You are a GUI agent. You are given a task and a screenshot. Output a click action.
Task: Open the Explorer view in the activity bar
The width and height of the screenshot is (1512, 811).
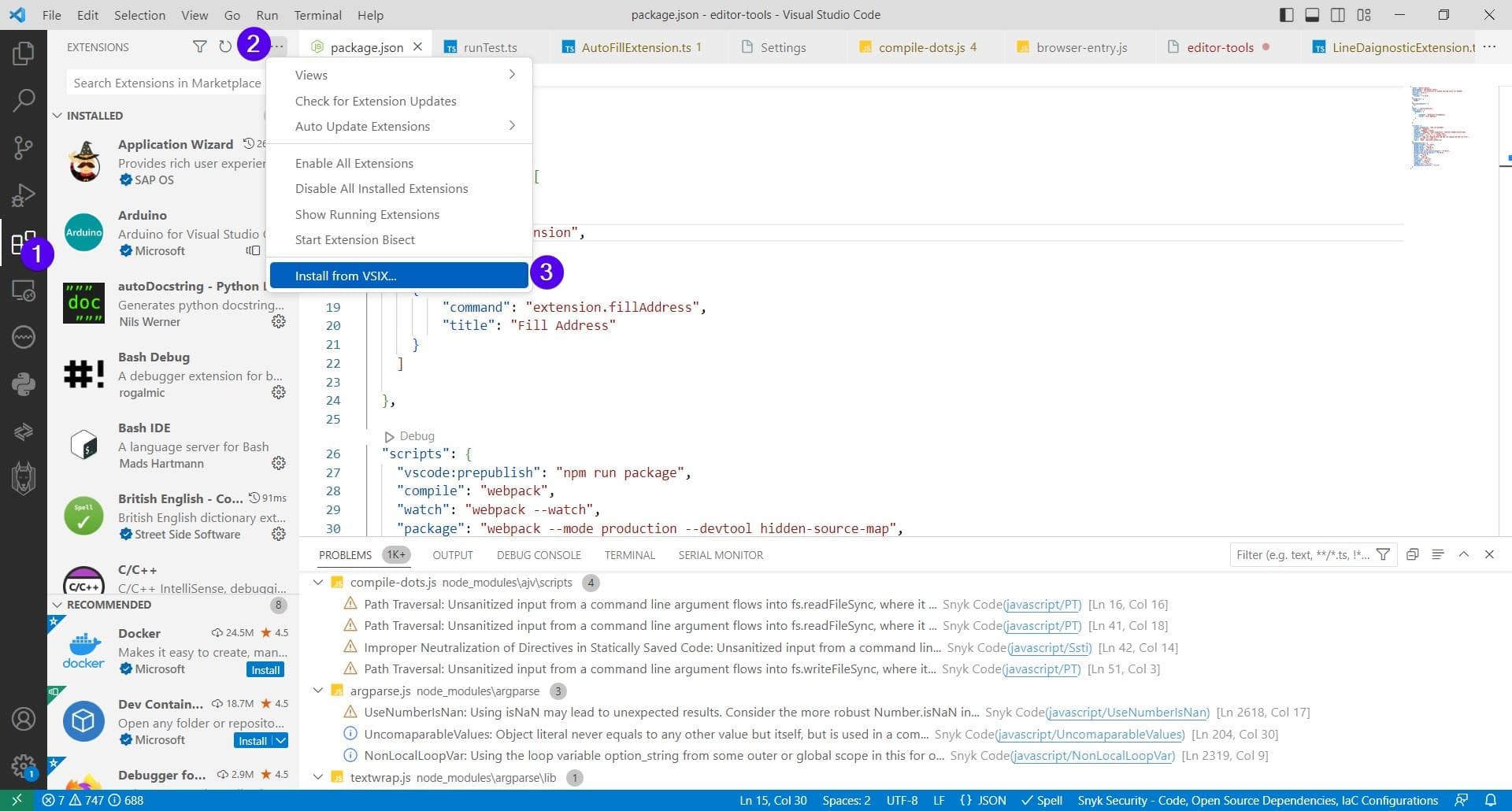click(x=24, y=53)
